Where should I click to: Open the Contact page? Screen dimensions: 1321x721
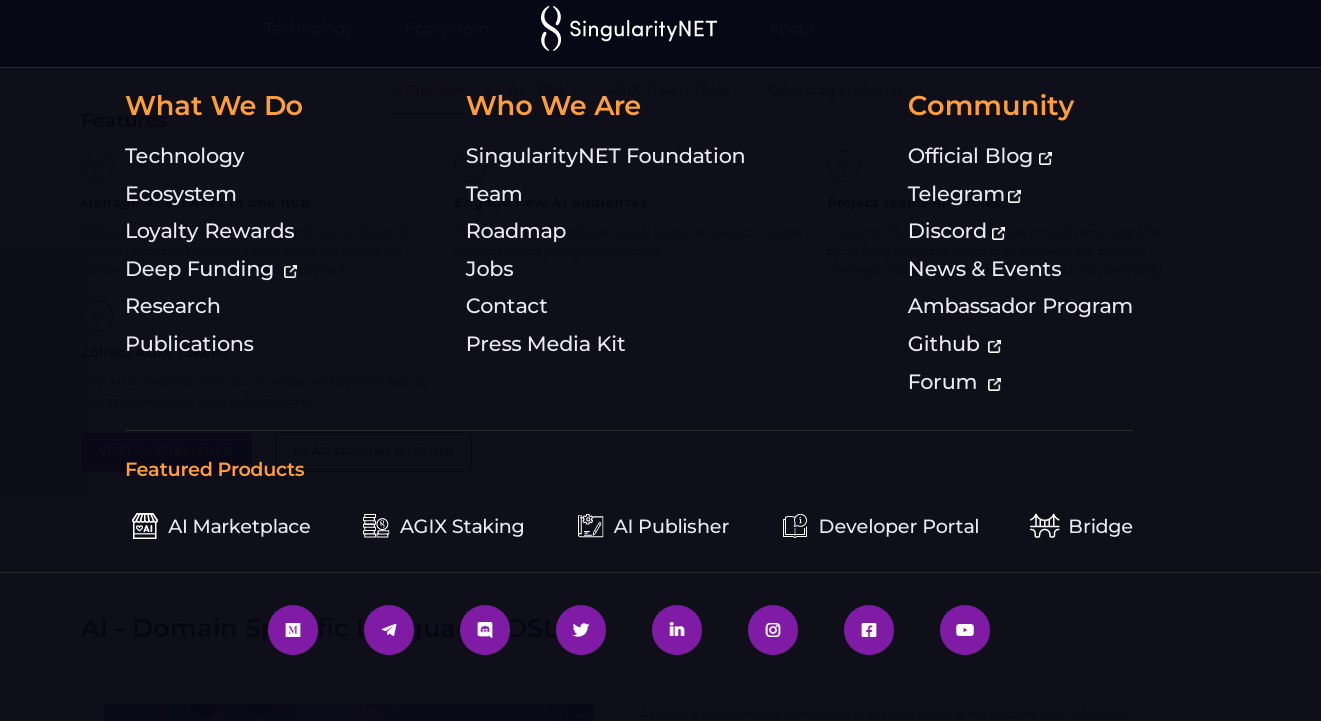coord(507,306)
